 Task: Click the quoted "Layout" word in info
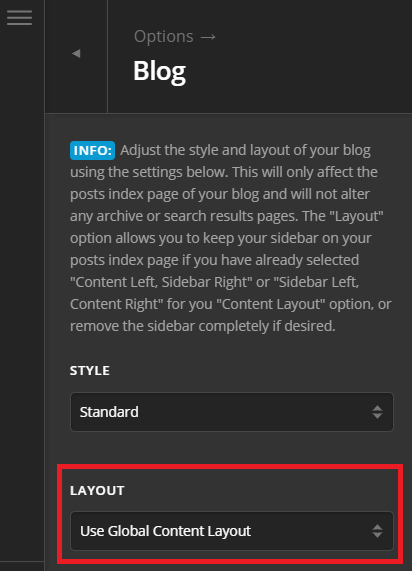(356, 216)
